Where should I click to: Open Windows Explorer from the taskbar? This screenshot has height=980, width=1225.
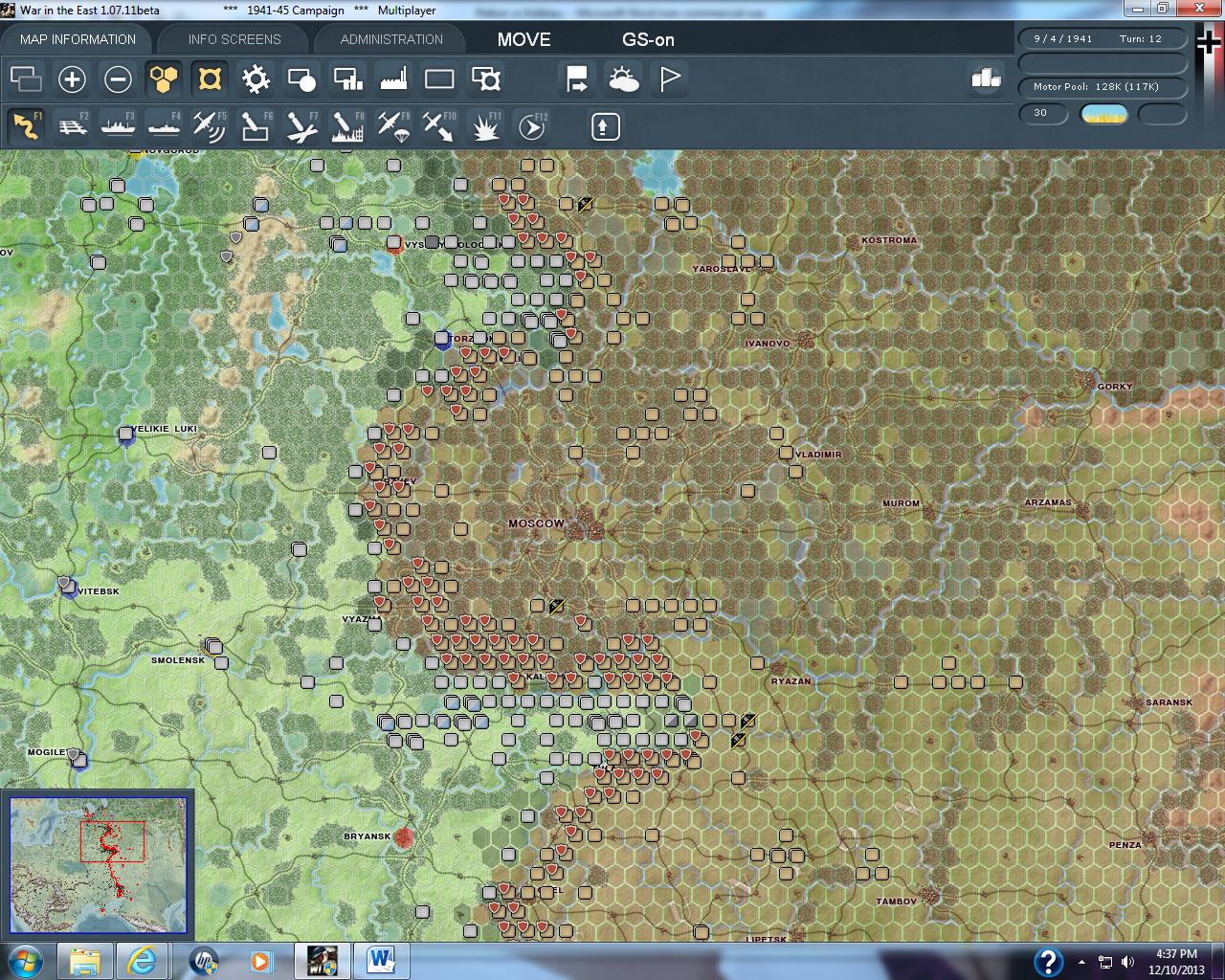(x=85, y=961)
